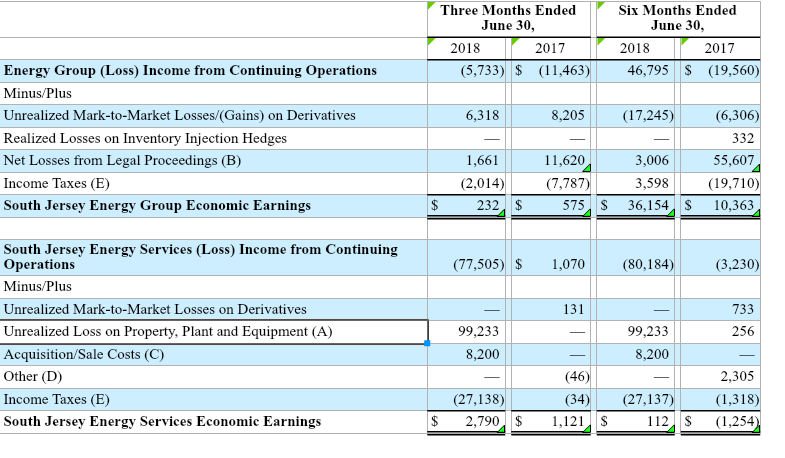Click 'Net Losses from Legal Proceedings (B)' label

[x=122, y=161]
